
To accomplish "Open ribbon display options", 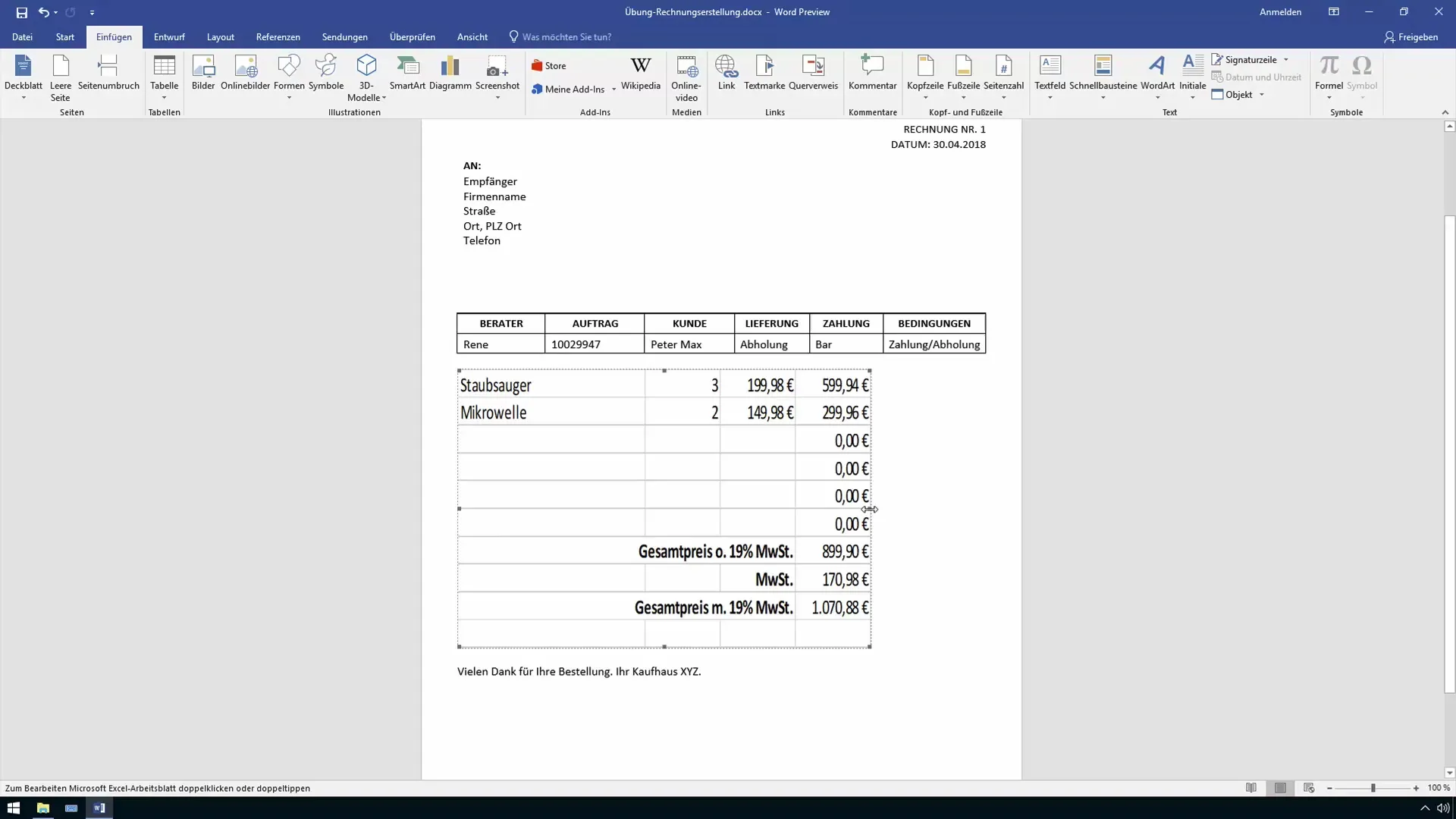I will tap(1334, 12).
